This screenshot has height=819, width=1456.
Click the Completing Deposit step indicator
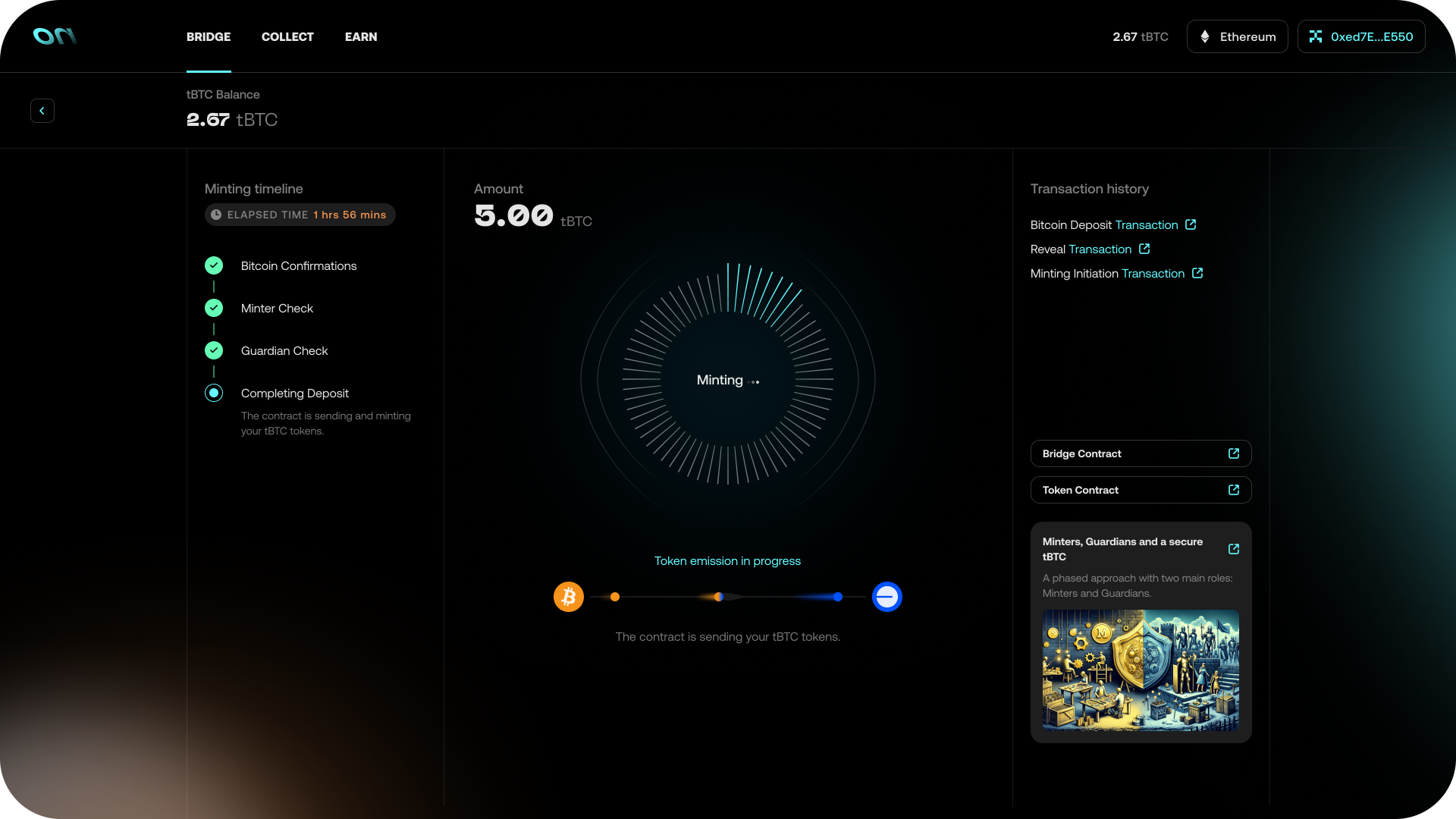coord(214,393)
